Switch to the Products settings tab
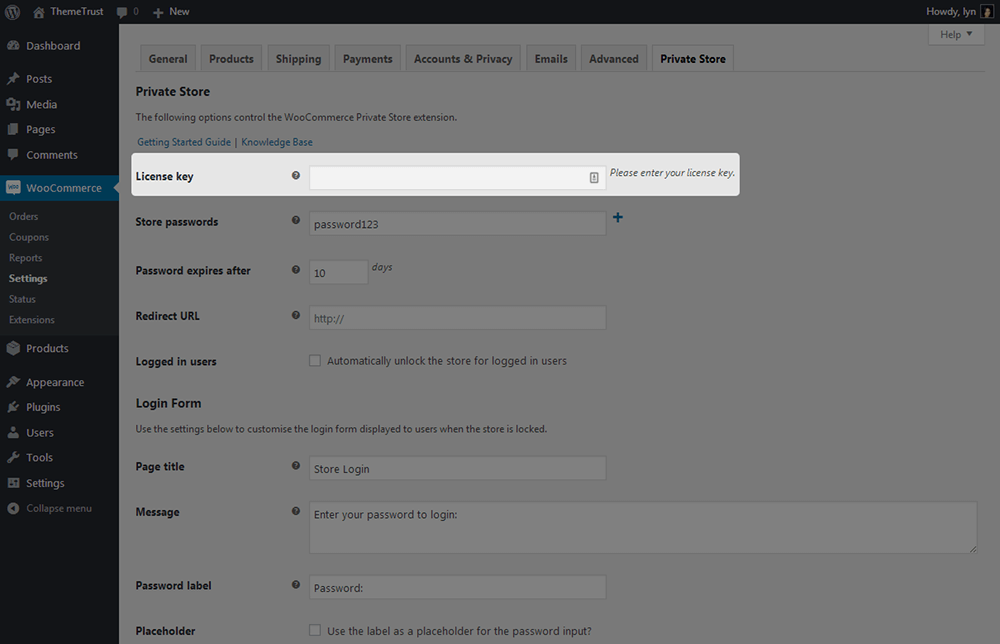The width and height of the screenshot is (1000, 644). (x=231, y=59)
